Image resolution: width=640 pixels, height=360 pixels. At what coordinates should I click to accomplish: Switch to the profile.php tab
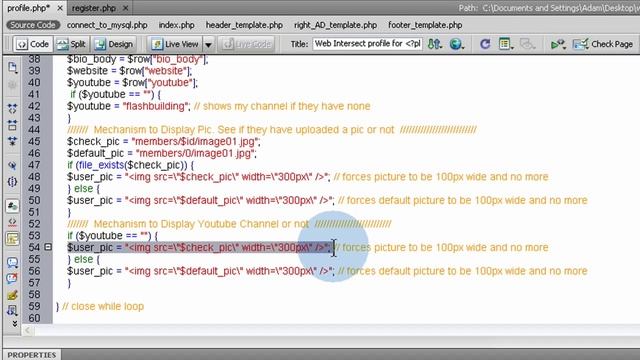(x=28, y=8)
